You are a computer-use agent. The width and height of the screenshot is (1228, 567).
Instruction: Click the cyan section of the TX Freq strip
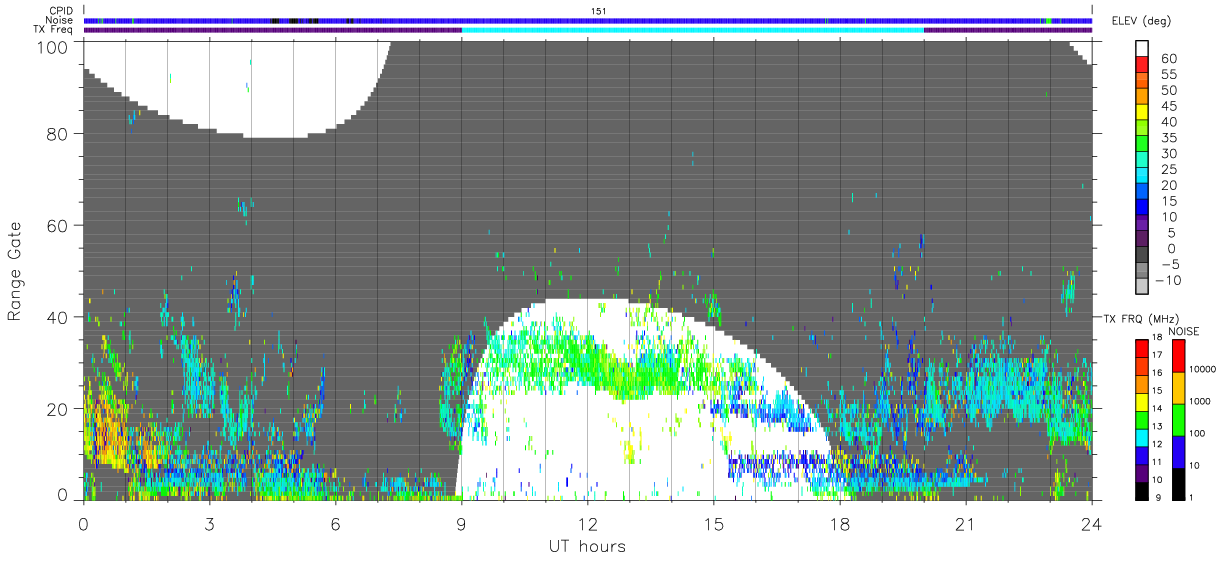click(693, 30)
